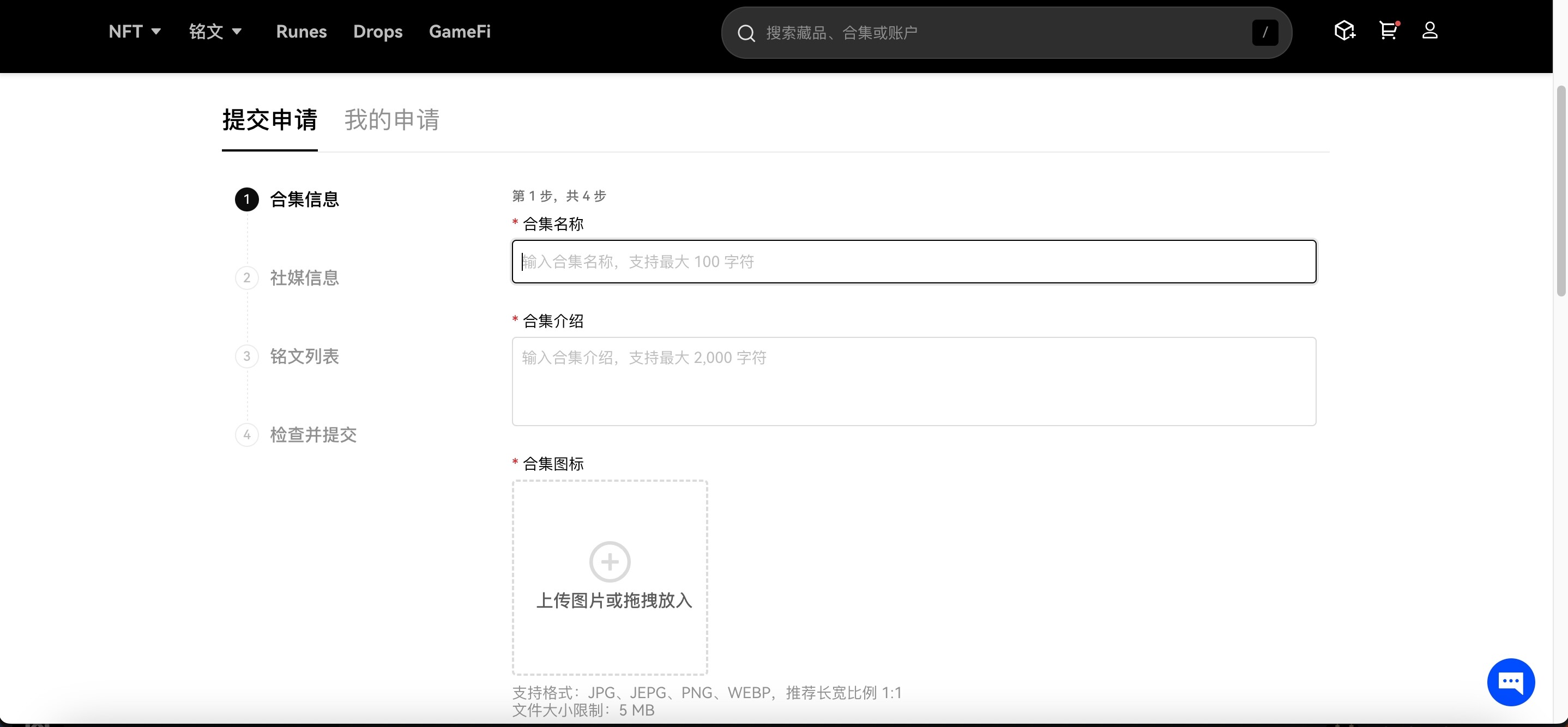Expand the 铭文 dropdown in the header
Viewport: 1568px width, 727px height.
click(x=215, y=32)
